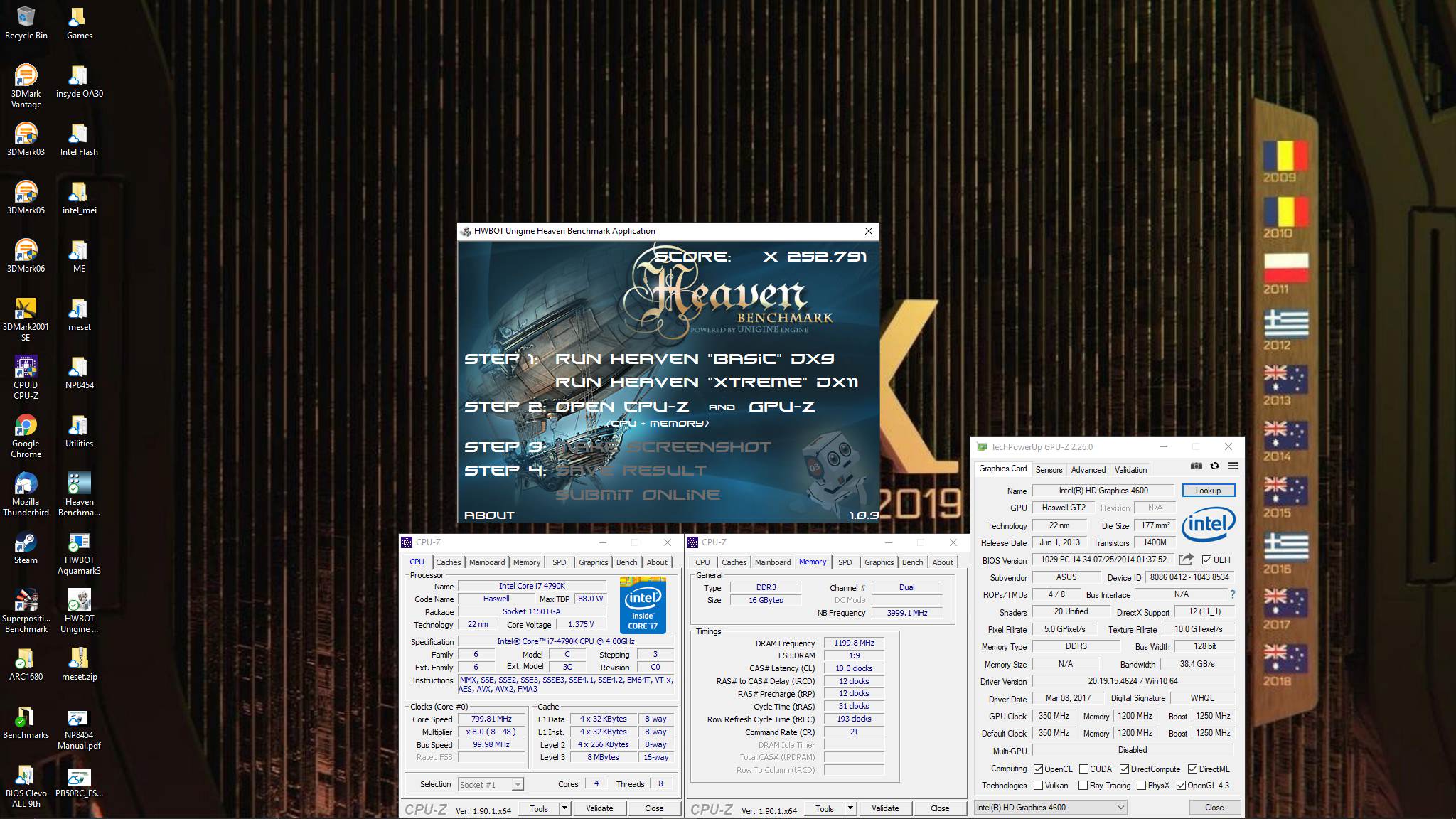Click the Lookup button in GPU-Z

pos(1208,491)
